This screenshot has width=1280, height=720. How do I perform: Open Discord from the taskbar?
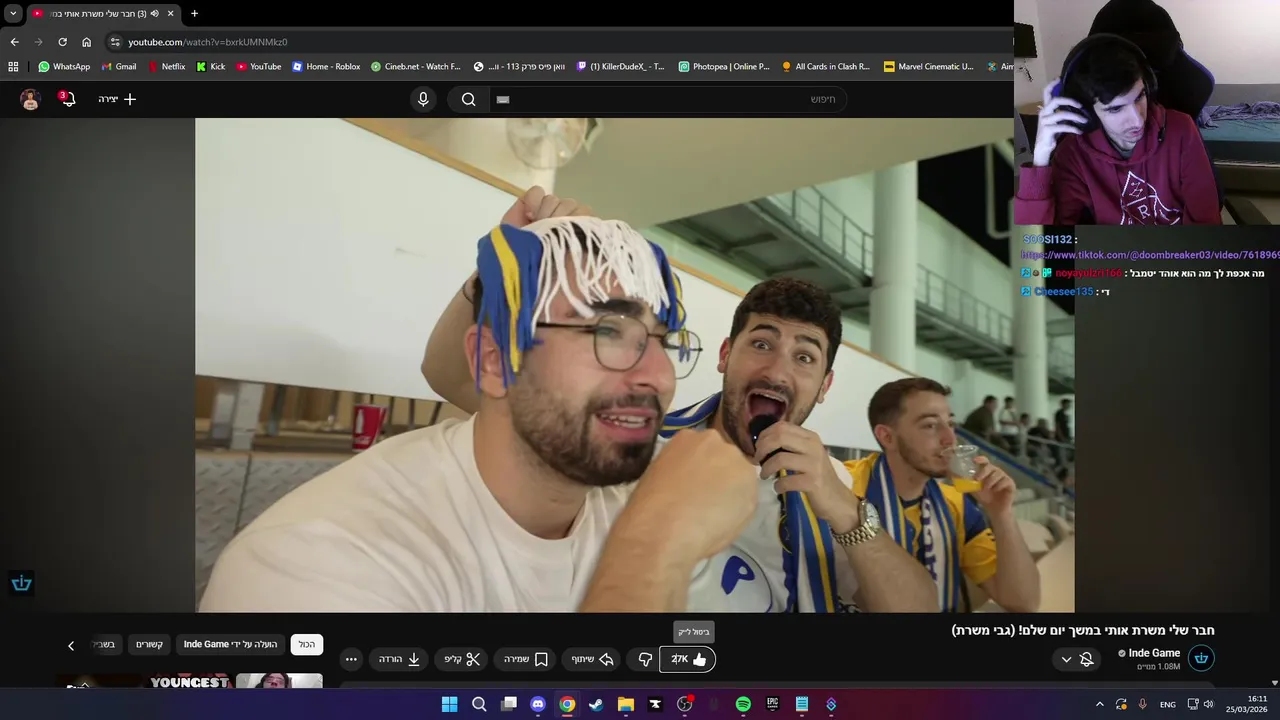pyautogui.click(x=538, y=704)
